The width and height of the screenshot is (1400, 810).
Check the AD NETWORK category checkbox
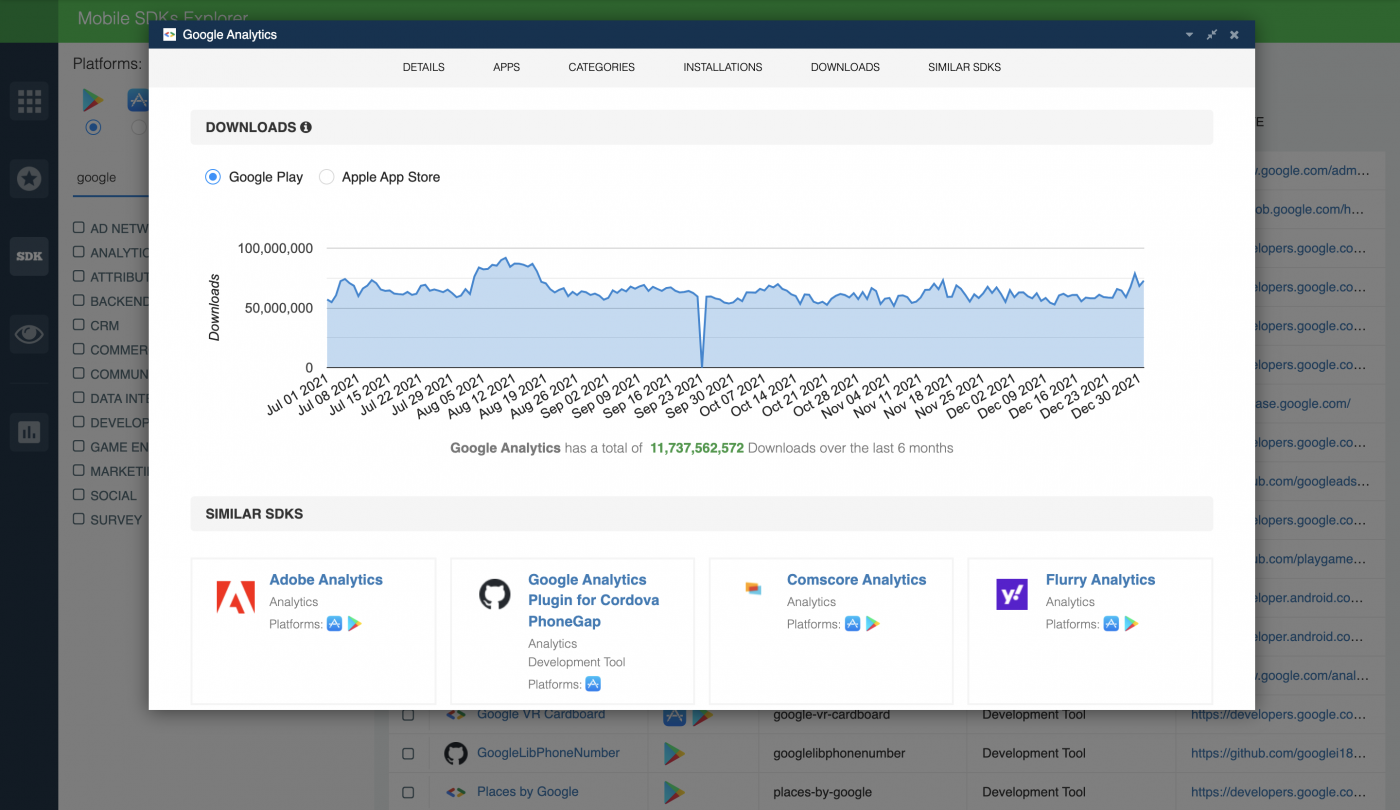click(x=79, y=228)
